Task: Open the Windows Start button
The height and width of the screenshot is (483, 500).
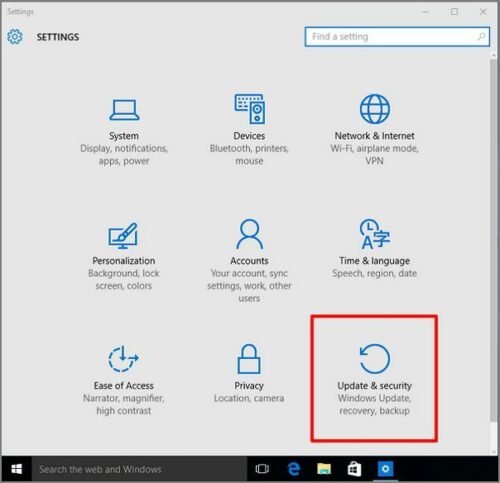Action: pyautogui.click(x=16, y=469)
